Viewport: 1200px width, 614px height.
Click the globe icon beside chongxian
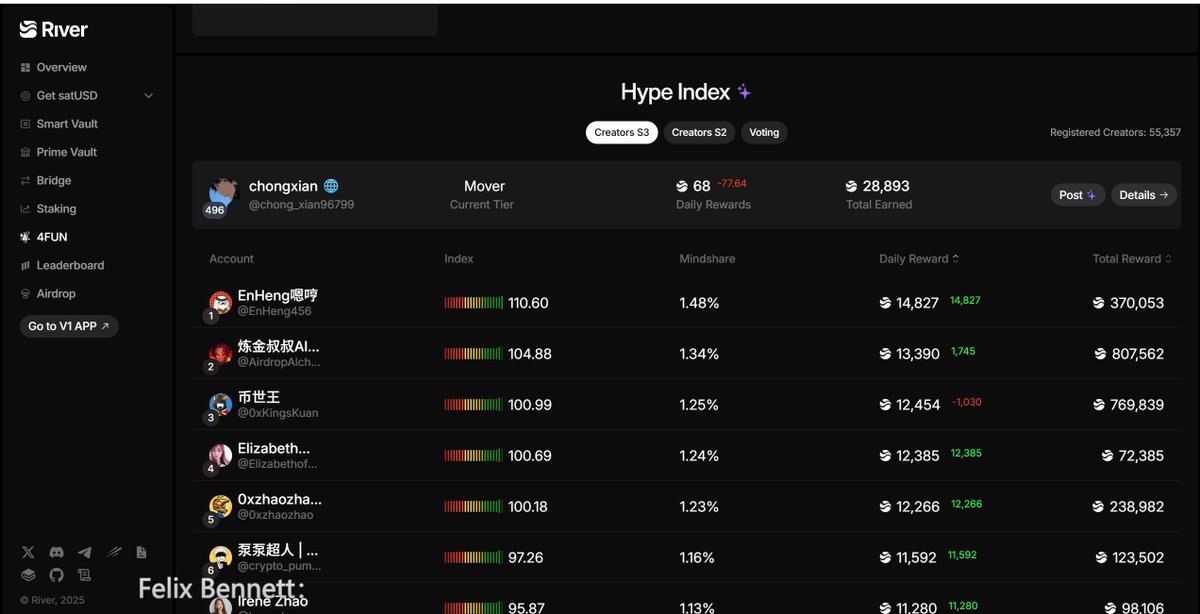click(331, 186)
